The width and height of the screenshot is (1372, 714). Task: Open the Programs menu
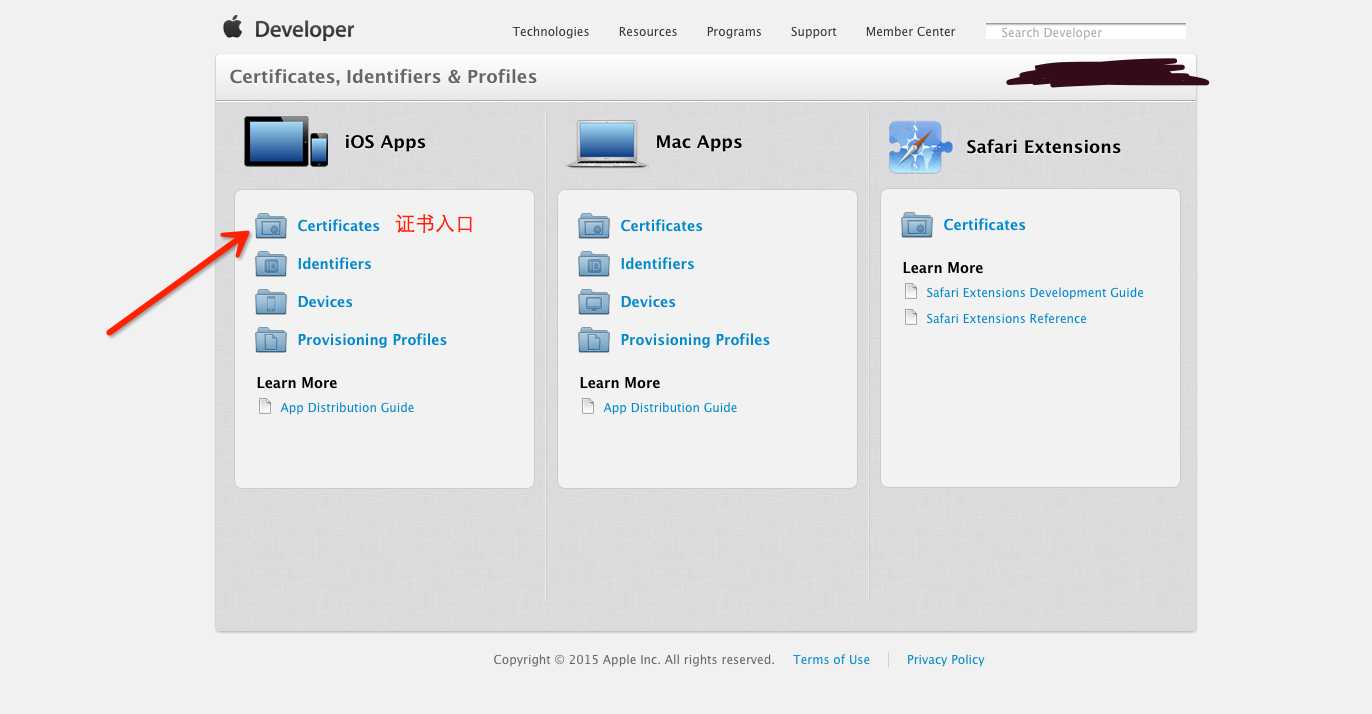click(734, 32)
